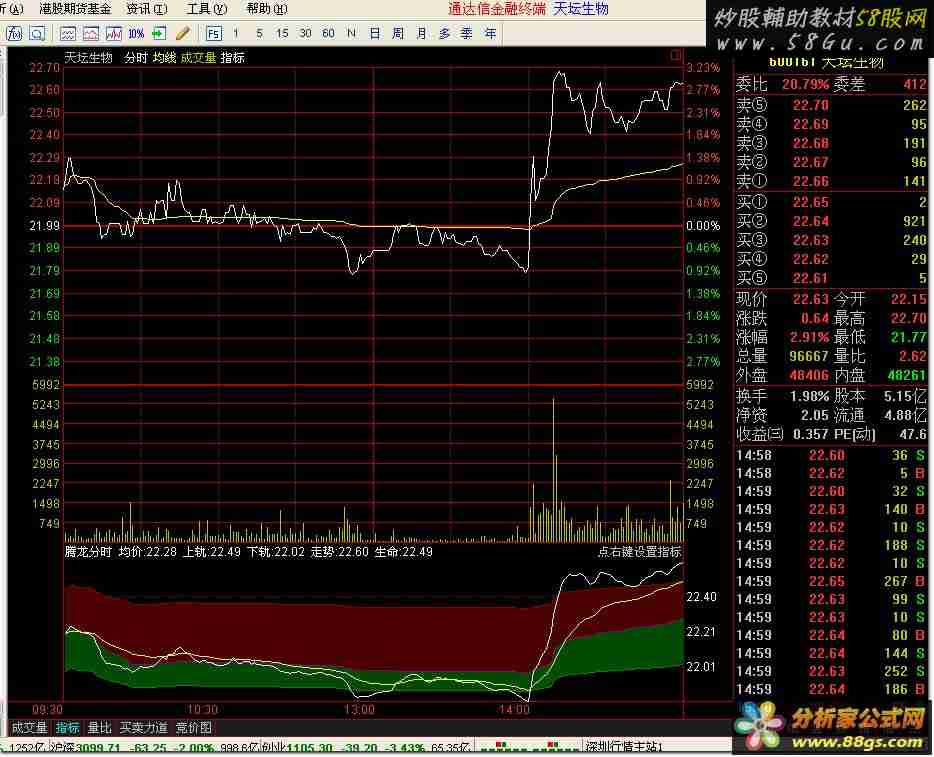Click the 涨幅 value 2.91%
Image resolution: width=934 pixels, height=757 pixels.
click(x=810, y=337)
